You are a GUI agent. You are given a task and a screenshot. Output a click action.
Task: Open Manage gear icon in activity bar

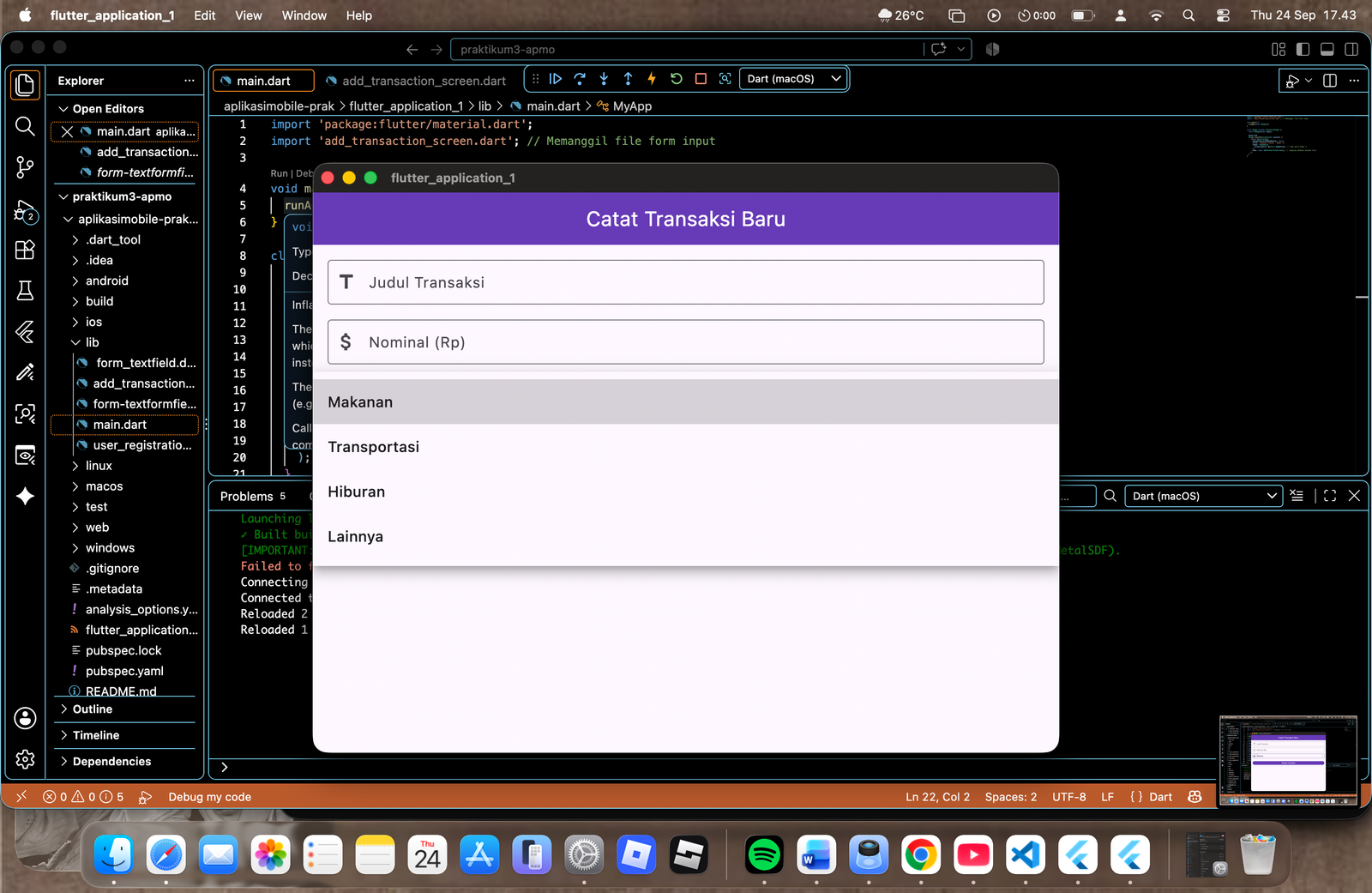[x=25, y=759]
